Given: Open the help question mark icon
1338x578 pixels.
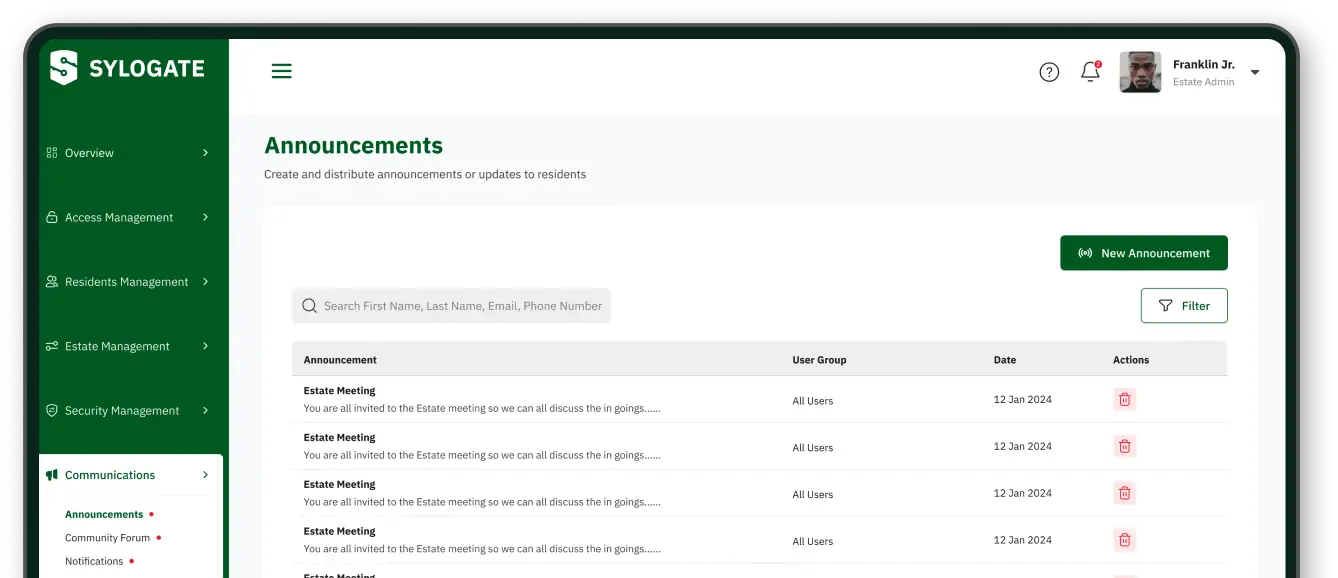Looking at the screenshot, I should point(1049,72).
